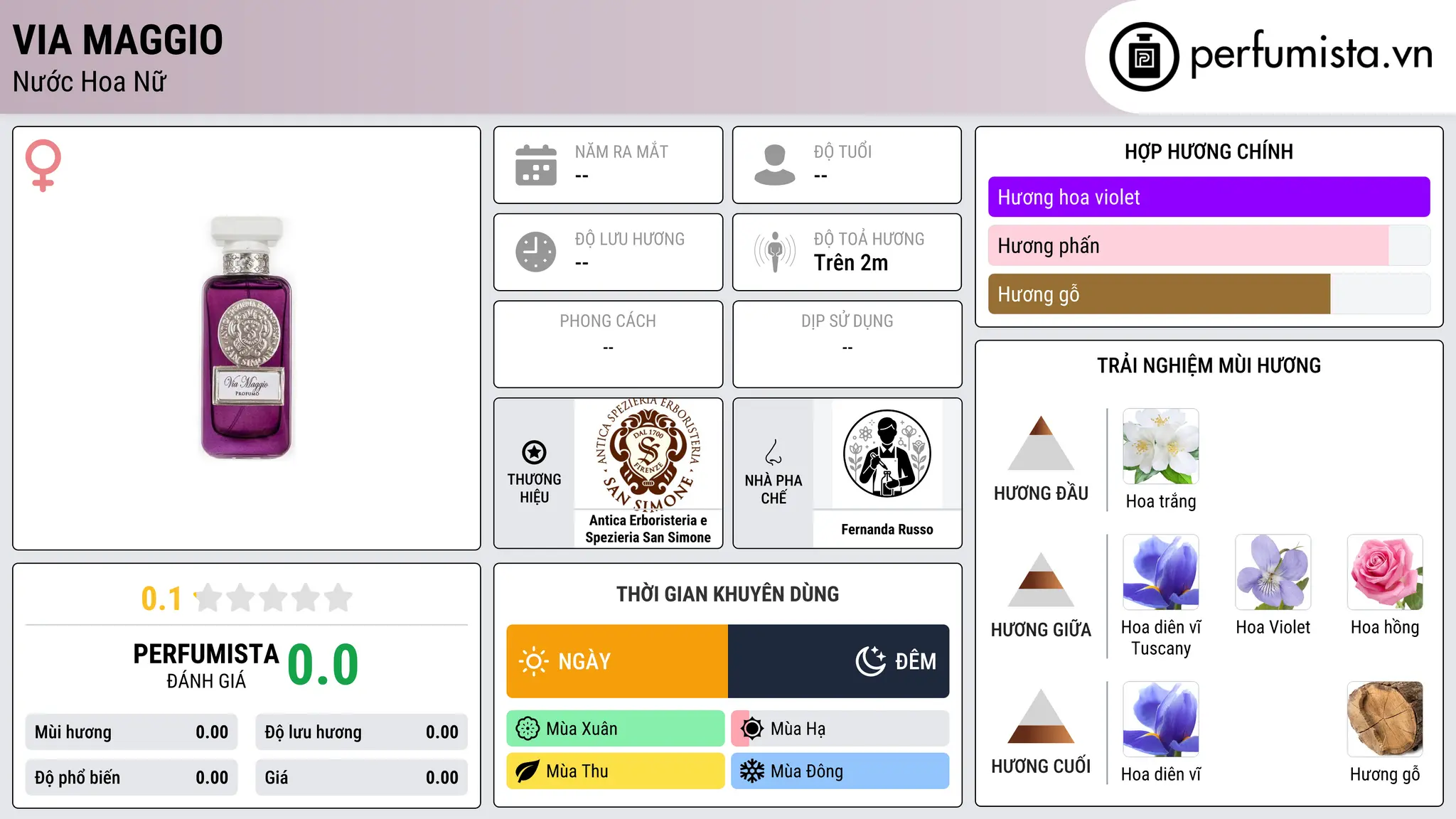Click the brown Hương gỗ accord bar
The image size is (1456, 819).
[x=1209, y=294]
